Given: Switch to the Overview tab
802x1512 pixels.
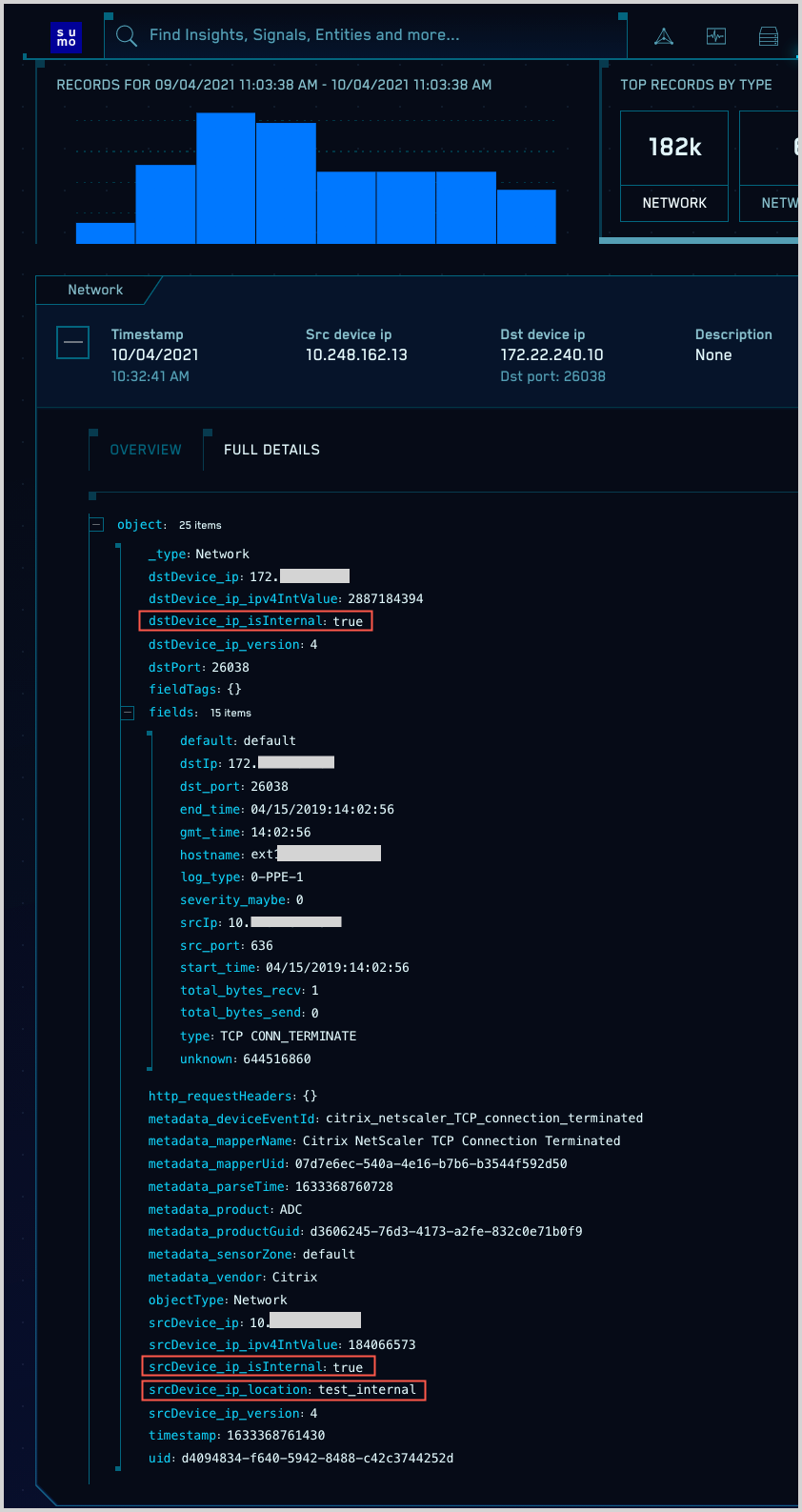Looking at the screenshot, I should coord(146,450).
